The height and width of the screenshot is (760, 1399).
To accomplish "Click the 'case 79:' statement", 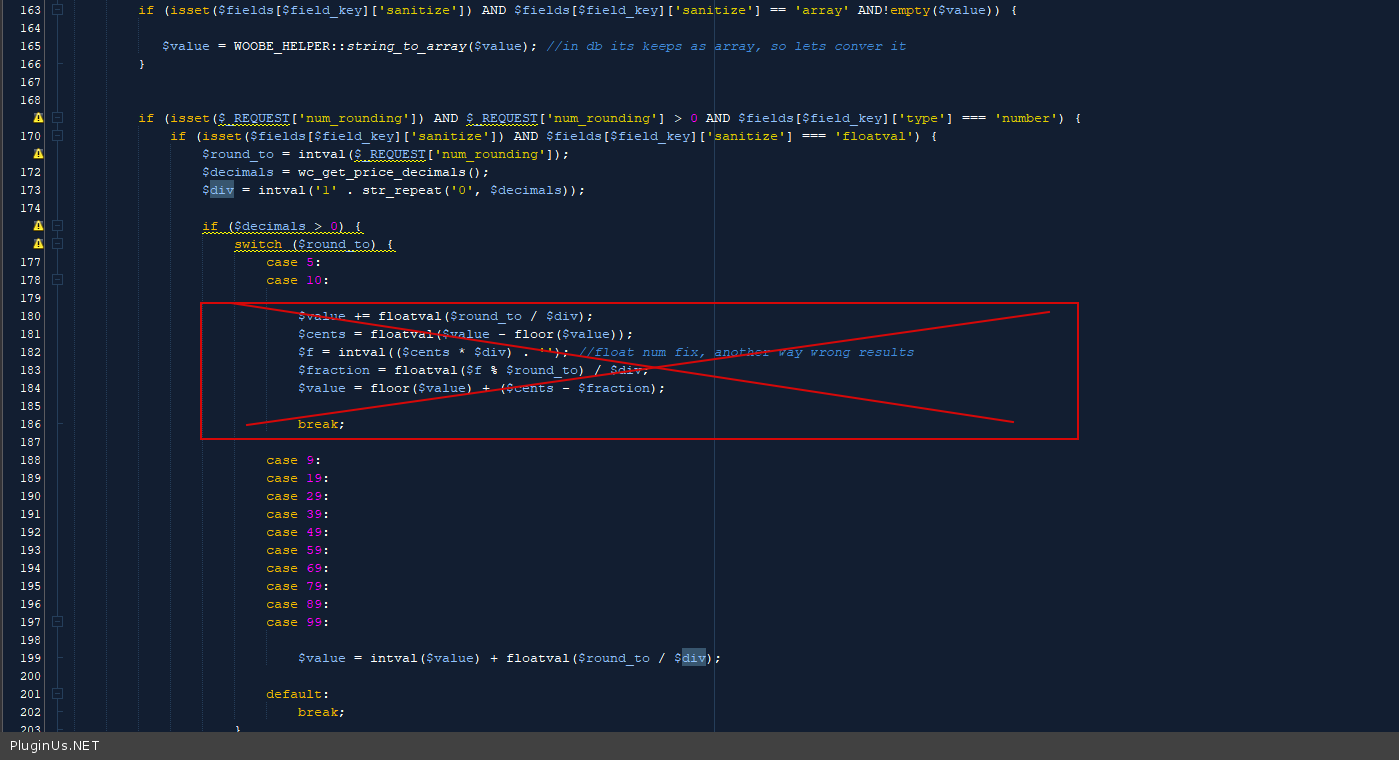I will pos(298,586).
